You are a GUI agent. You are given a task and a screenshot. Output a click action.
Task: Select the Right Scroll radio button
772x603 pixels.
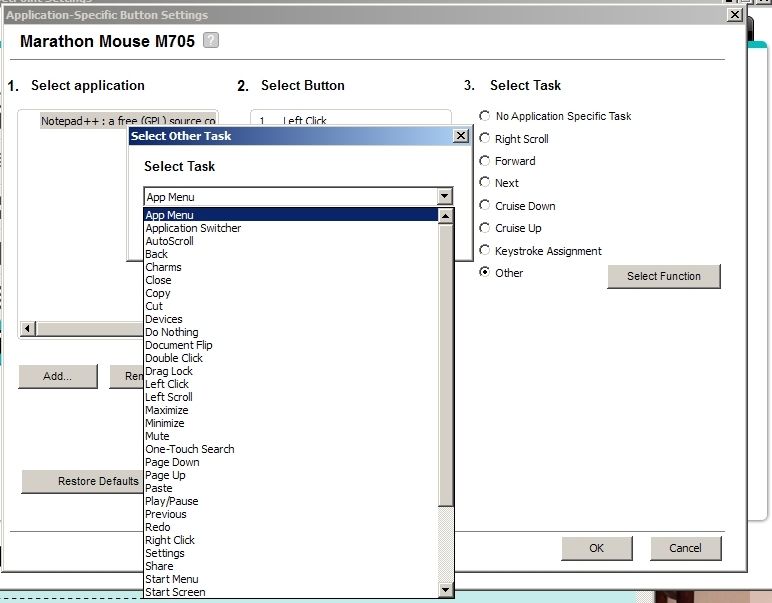tap(484, 138)
